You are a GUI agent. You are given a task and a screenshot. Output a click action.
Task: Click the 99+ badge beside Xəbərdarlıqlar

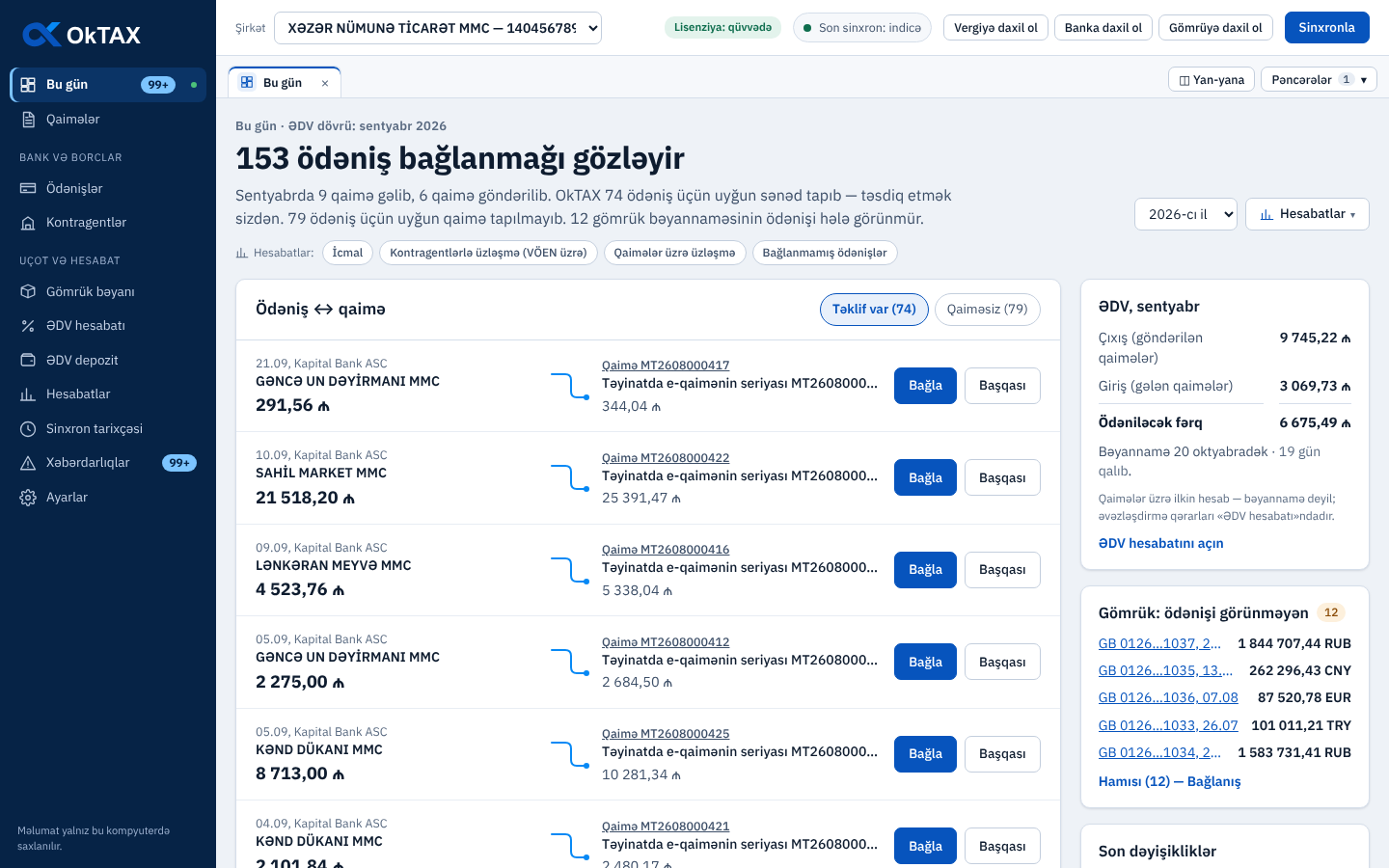[x=179, y=463]
